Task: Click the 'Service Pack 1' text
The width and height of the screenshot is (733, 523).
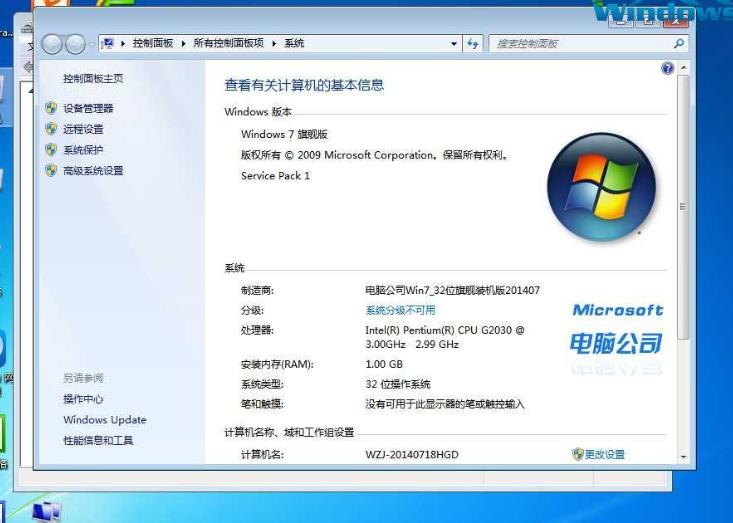Action: pos(275,176)
